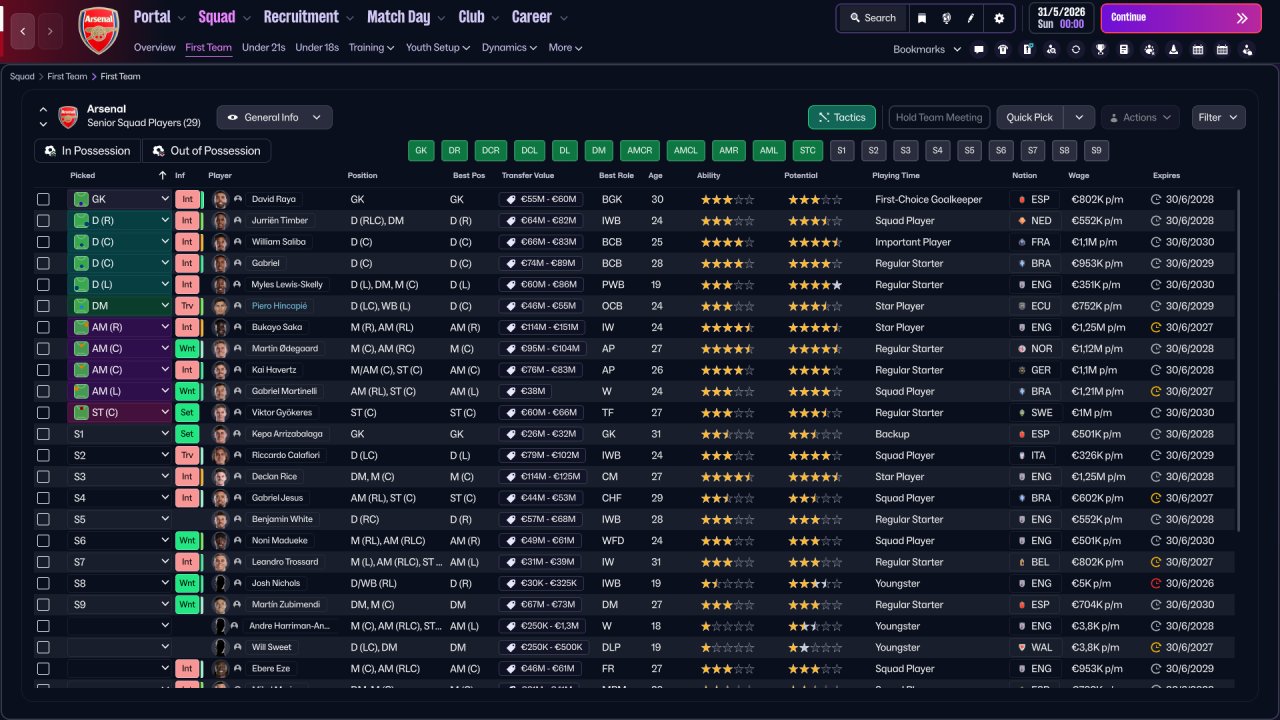Open settings gear icon in top bar
This screenshot has height=720, width=1280.
coord(999,18)
